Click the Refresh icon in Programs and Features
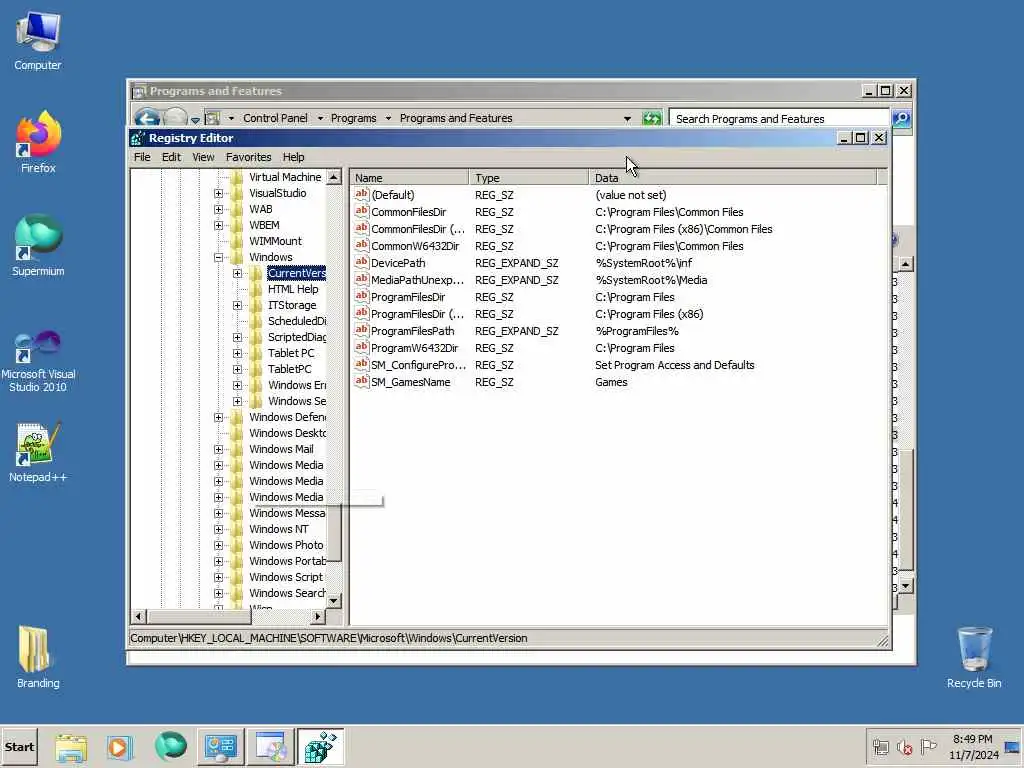Screen dimensions: 1024x768 (651, 118)
